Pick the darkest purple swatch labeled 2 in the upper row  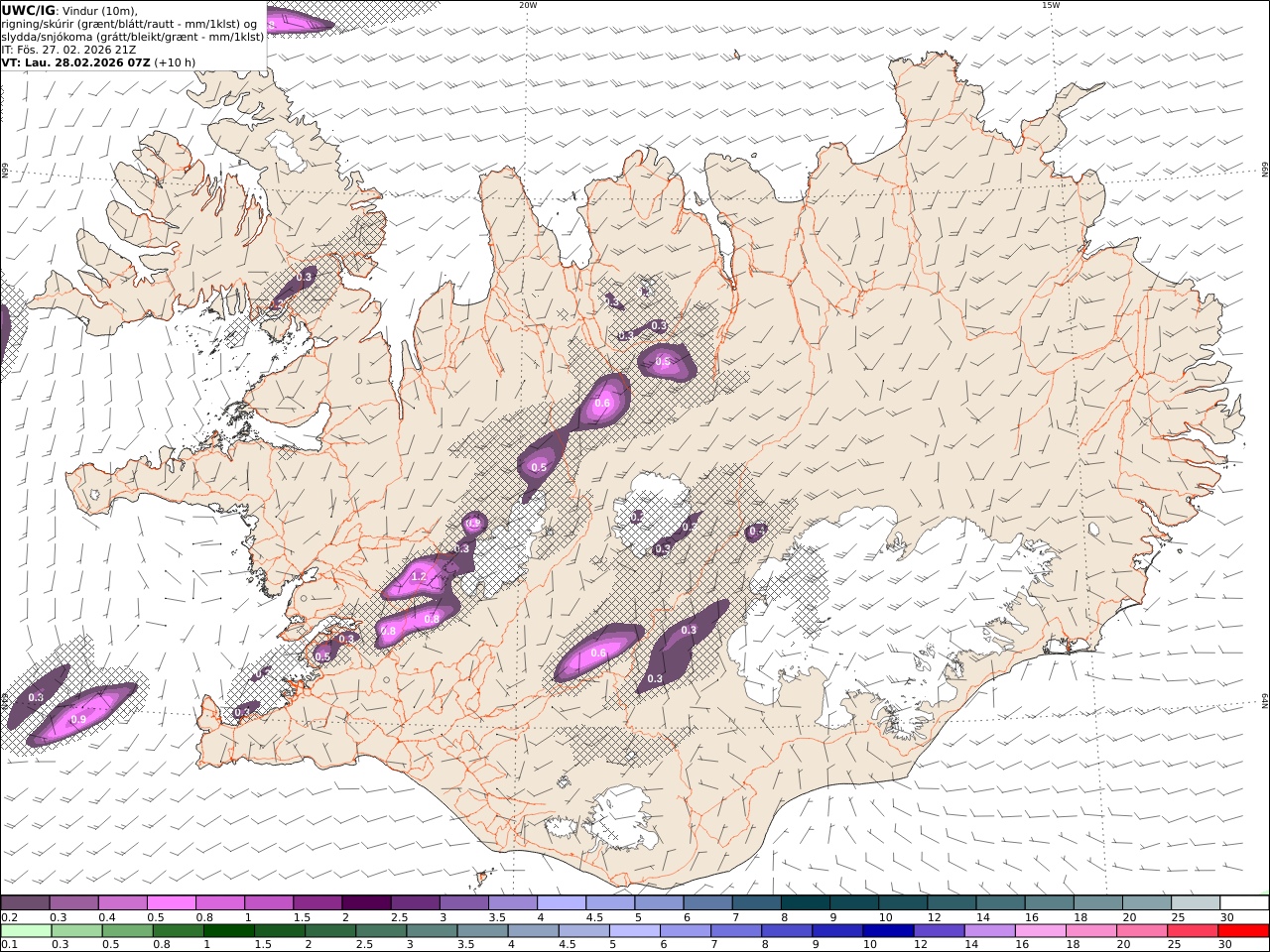[x=367, y=902]
